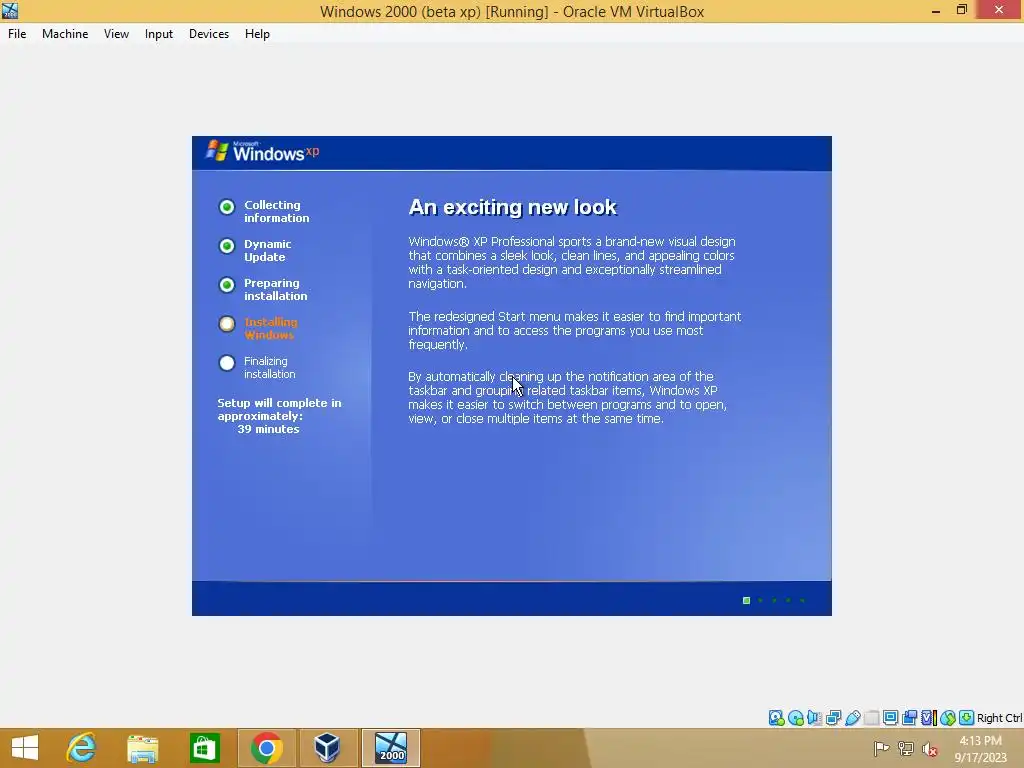Screen dimensions: 1024x768
Task: Click the mouse integration status icon
Action: click(x=948, y=718)
